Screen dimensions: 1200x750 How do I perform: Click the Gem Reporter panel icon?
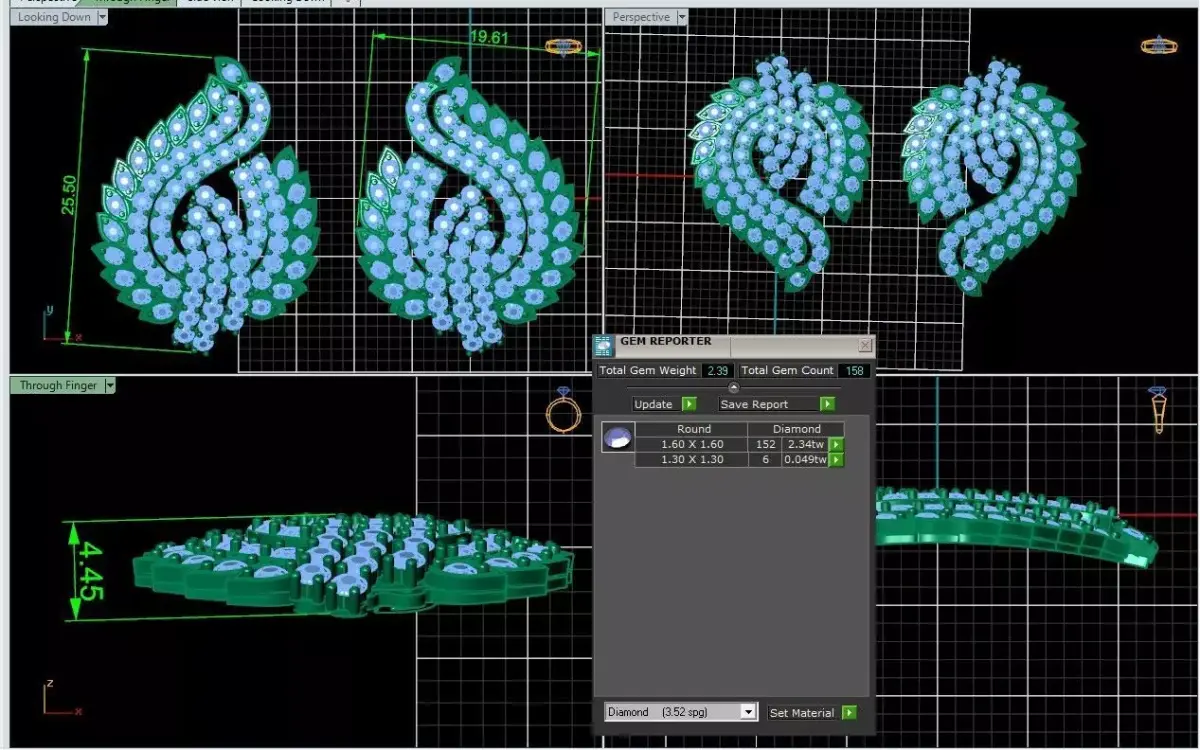pyautogui.click(x=603, y=346)
